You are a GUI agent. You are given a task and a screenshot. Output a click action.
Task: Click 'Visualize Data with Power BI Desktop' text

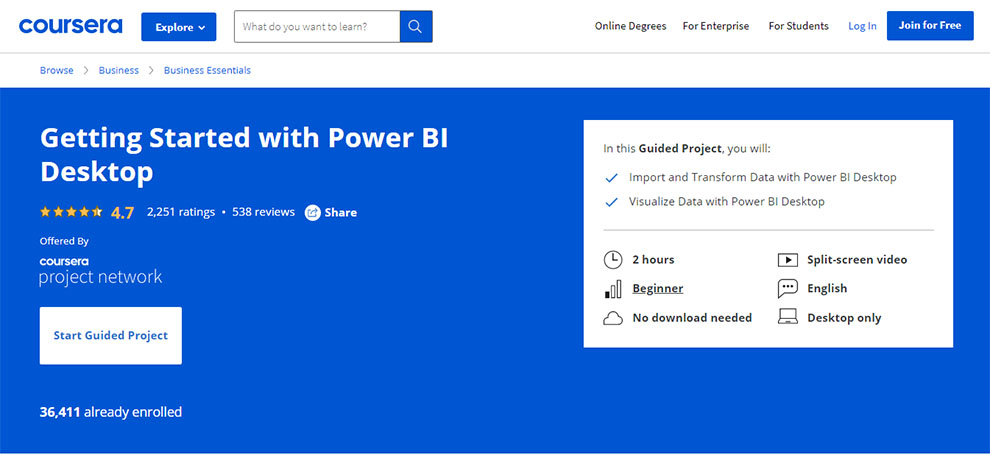pos(727,202)
